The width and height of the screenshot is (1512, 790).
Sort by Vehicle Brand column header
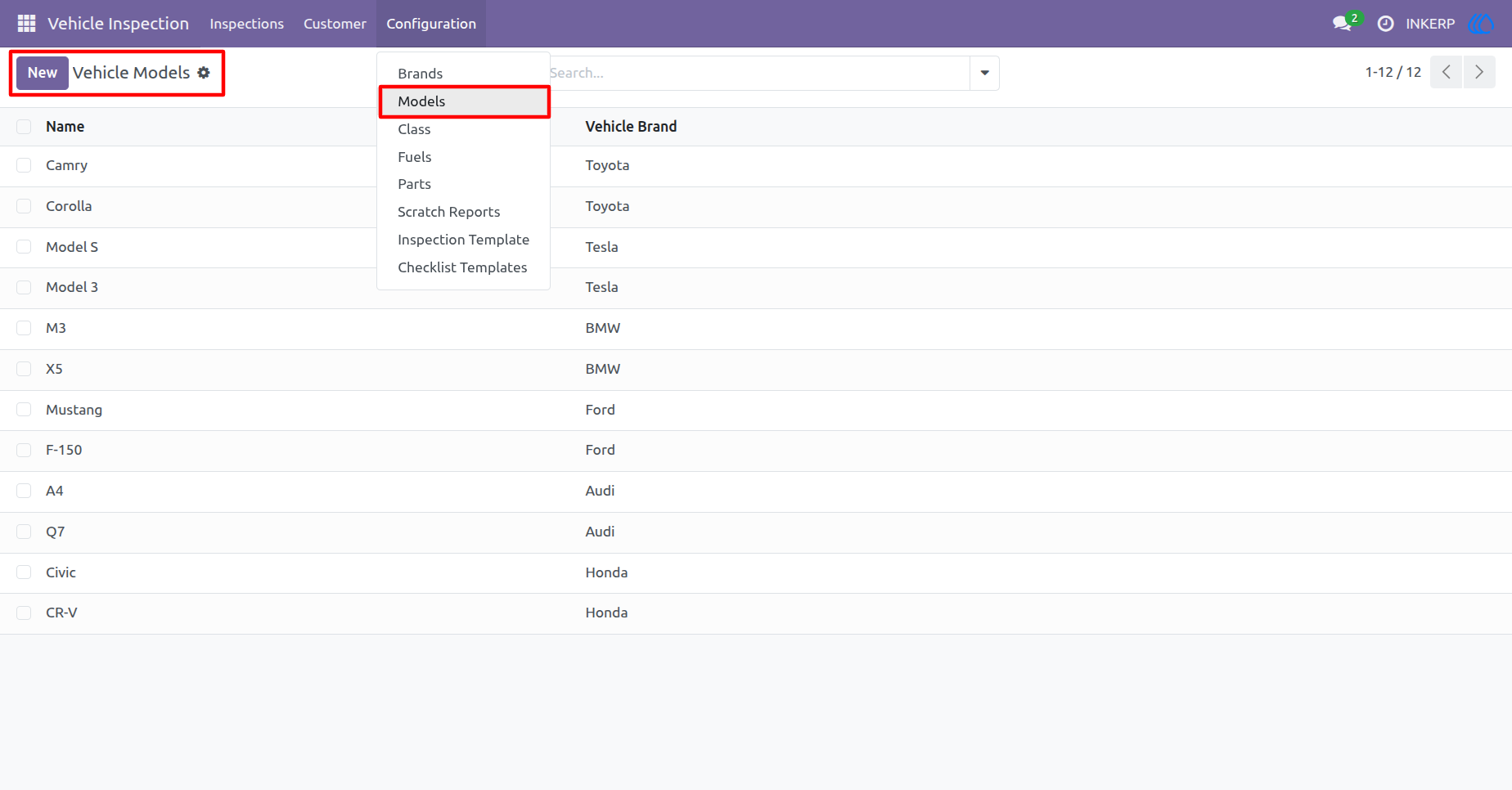631,127
